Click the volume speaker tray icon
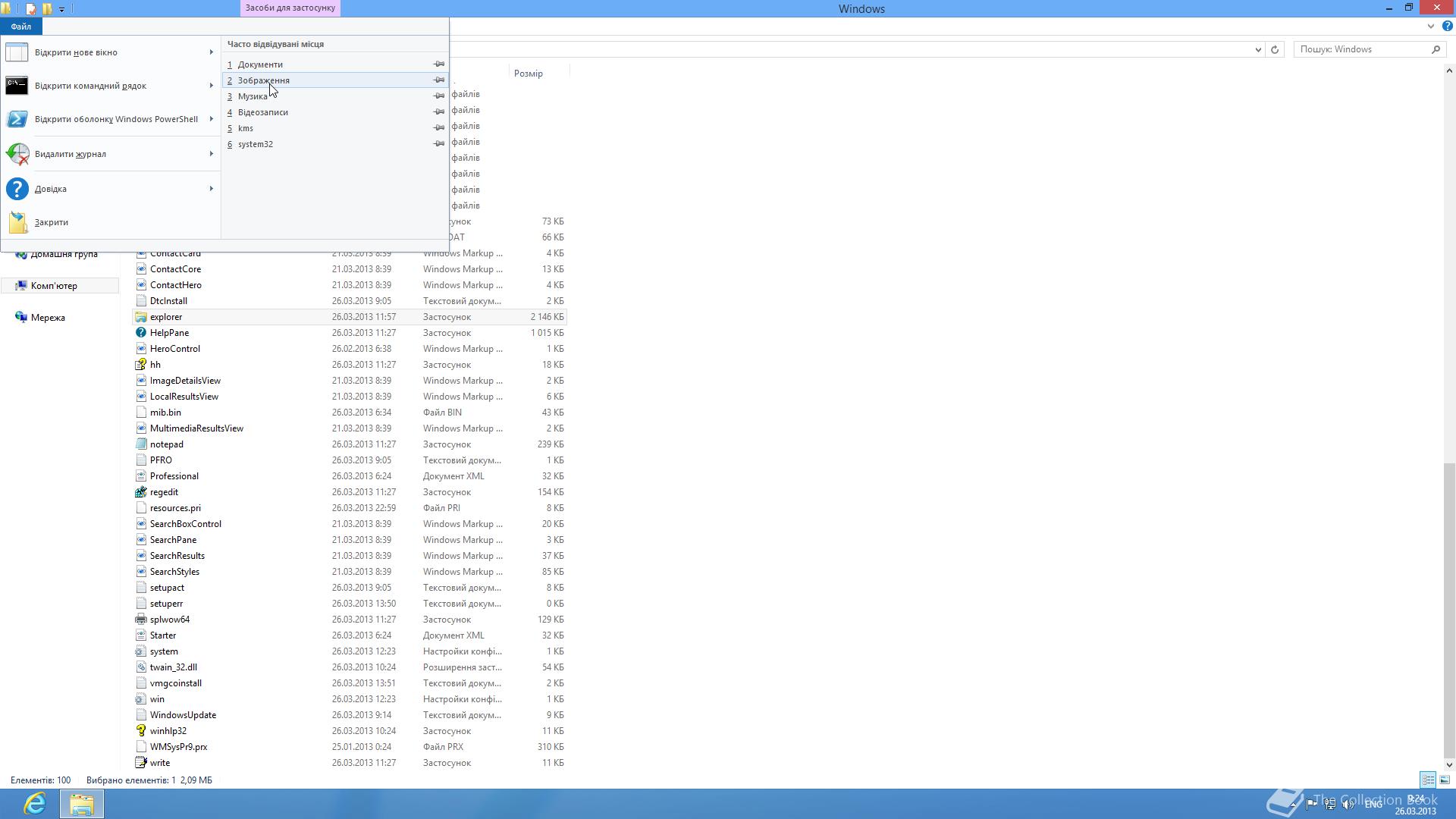Viewport: 1456px width, 819px height. coord(1348,805)
